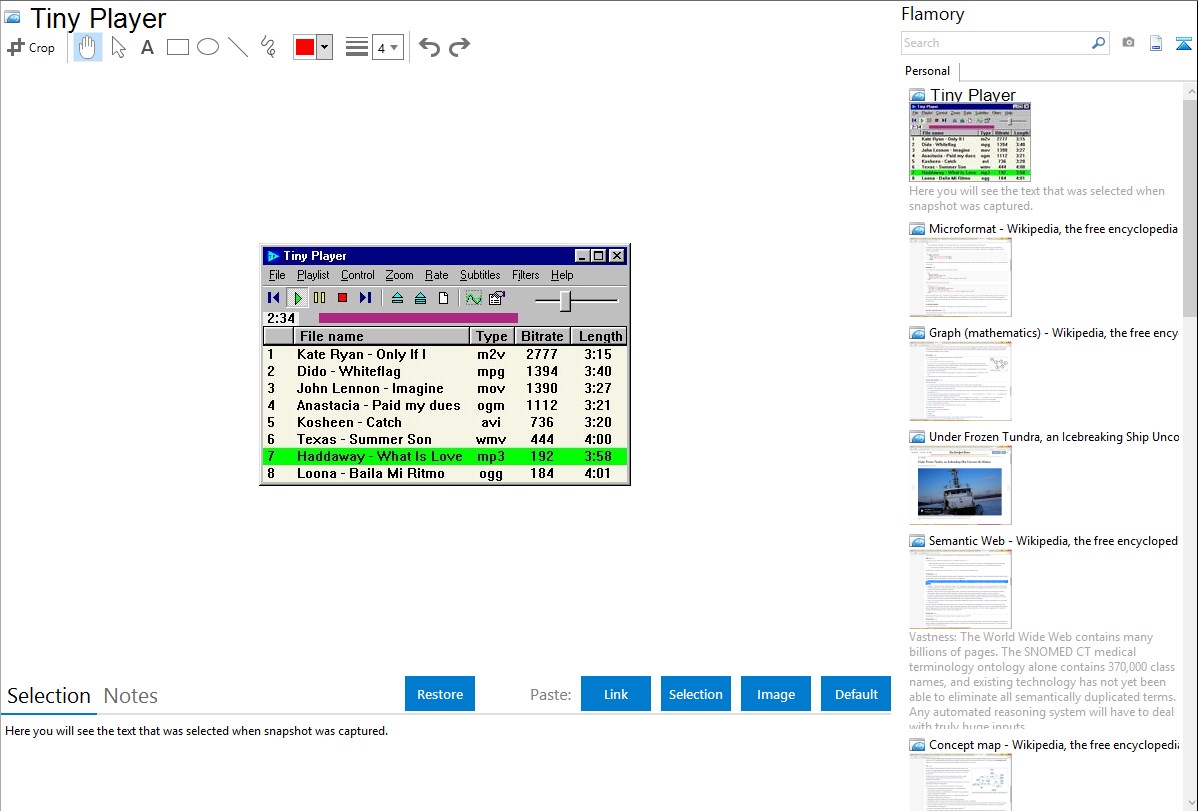Select the rectangle shape tool
Screen dimensions: 1198x811
177,47
